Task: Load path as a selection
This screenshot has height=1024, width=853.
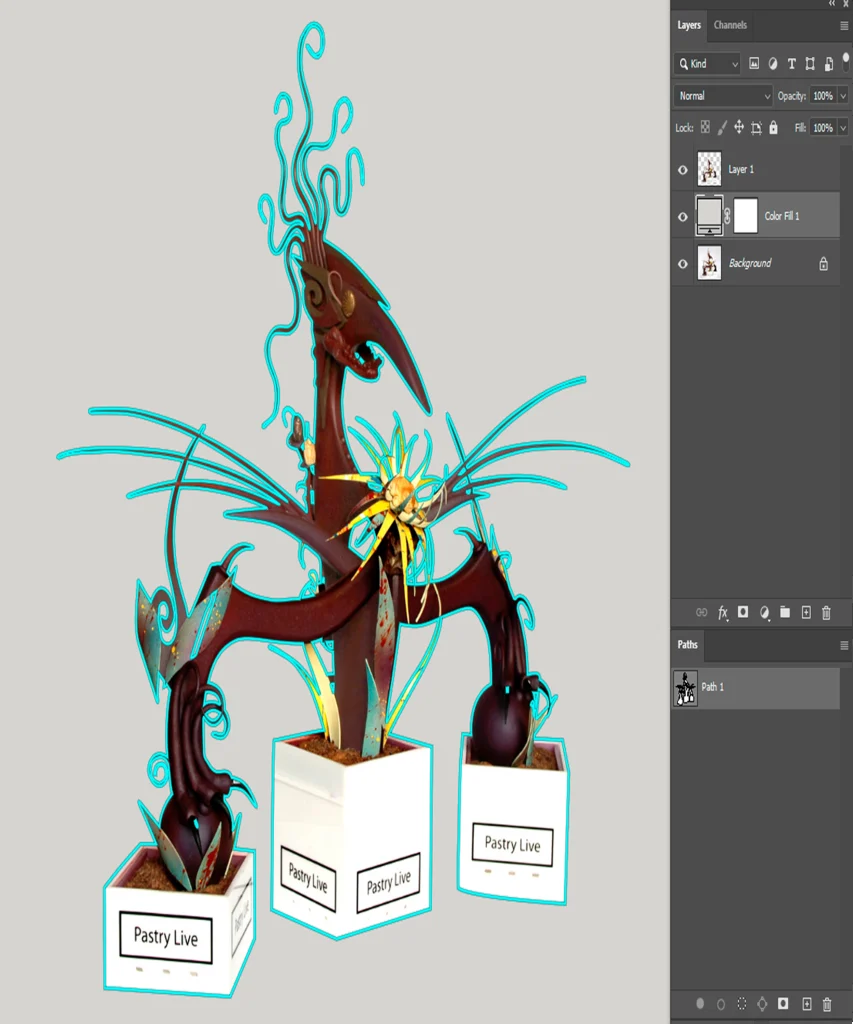Action: pyautogui.click(x=741, y=1004)
